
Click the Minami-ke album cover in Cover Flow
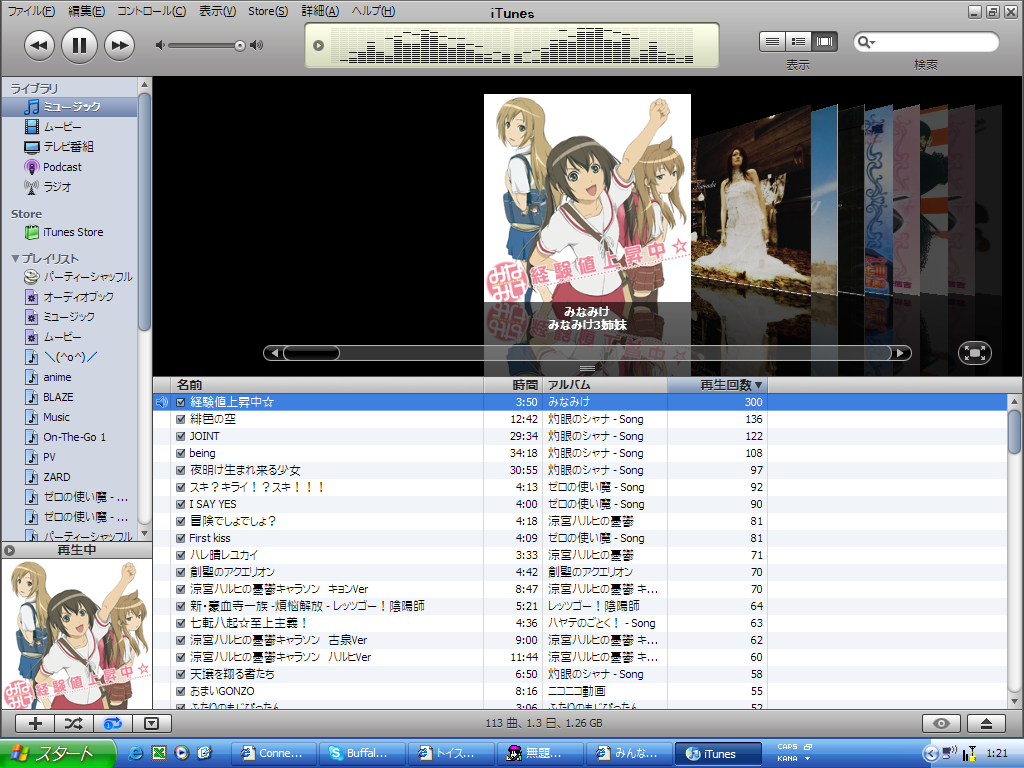click(587, 198)
